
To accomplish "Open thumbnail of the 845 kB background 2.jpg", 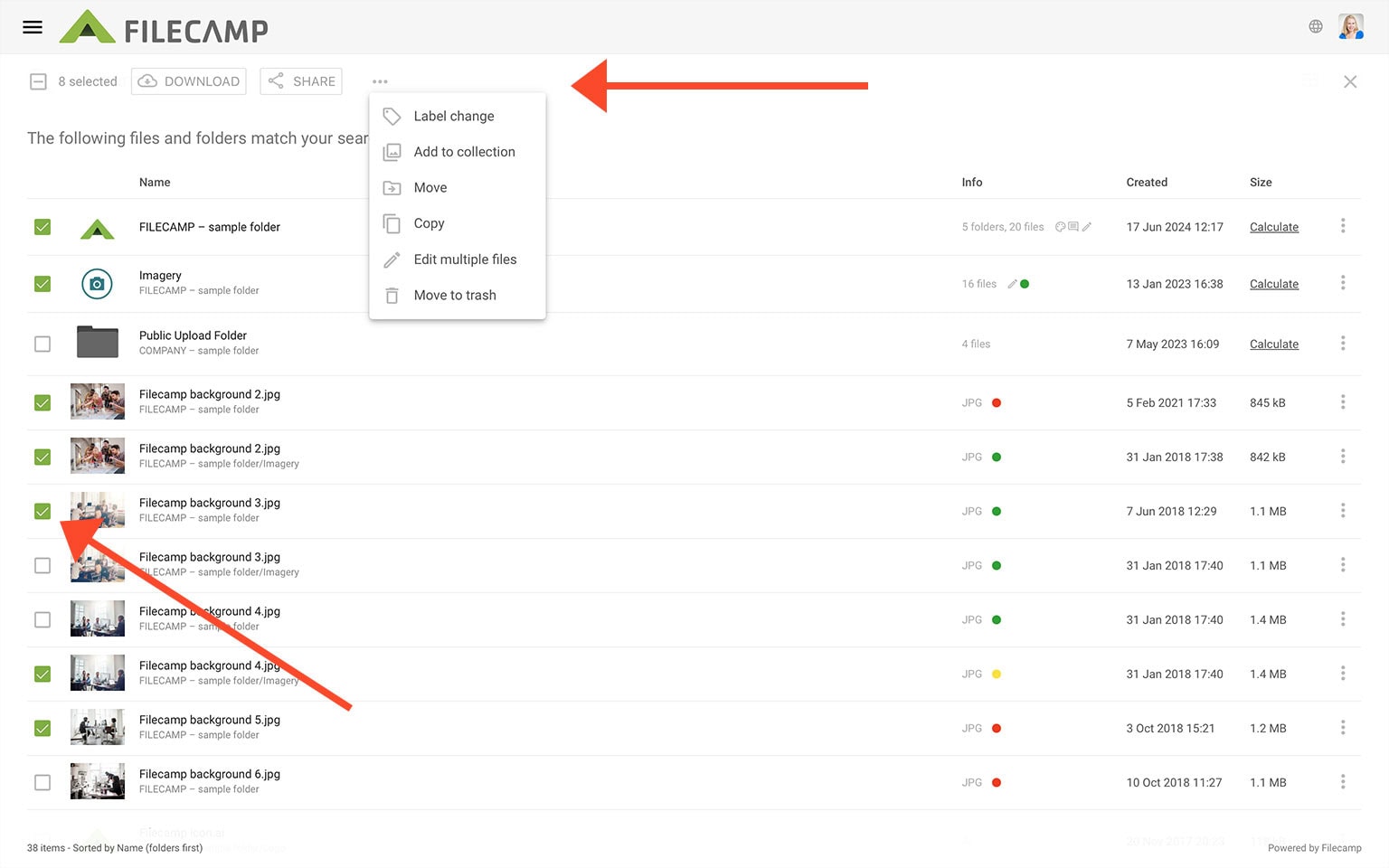I will tap(98, 401).
